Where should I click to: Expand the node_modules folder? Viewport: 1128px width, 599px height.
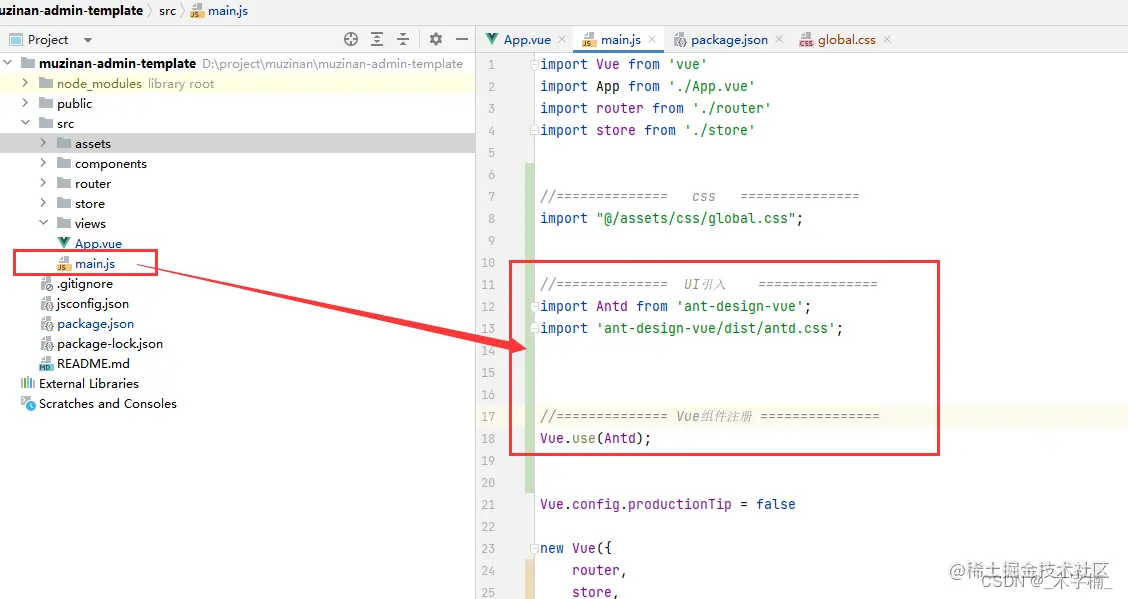[x=25, y=83]
